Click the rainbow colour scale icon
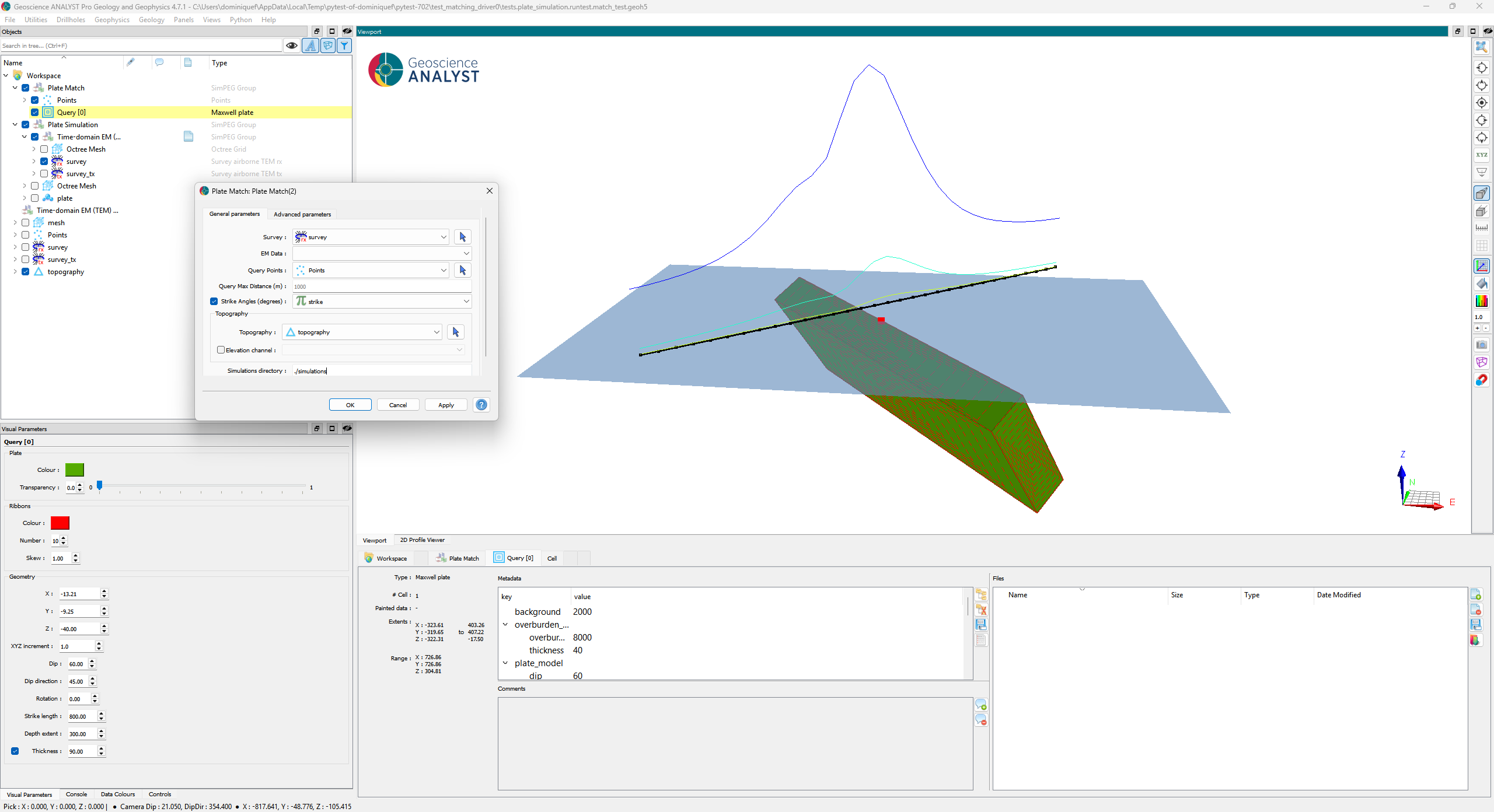 click(1481, 301)
